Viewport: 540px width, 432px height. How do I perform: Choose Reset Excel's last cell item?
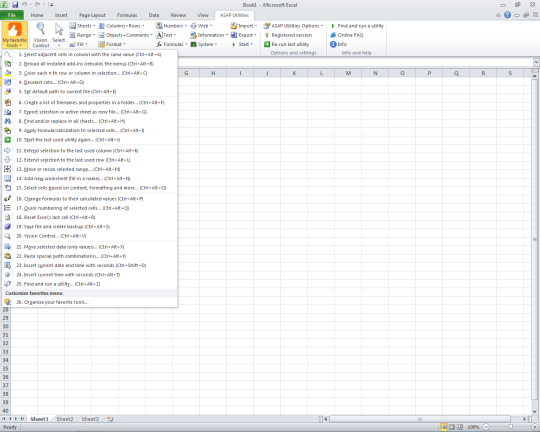(x=90, y=217)
